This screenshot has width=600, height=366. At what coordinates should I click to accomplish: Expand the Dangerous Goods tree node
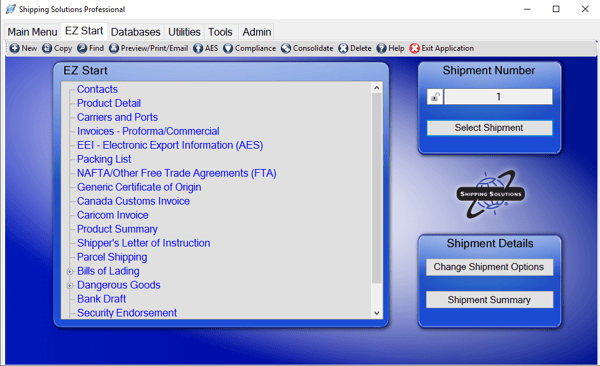pos(70,286)
